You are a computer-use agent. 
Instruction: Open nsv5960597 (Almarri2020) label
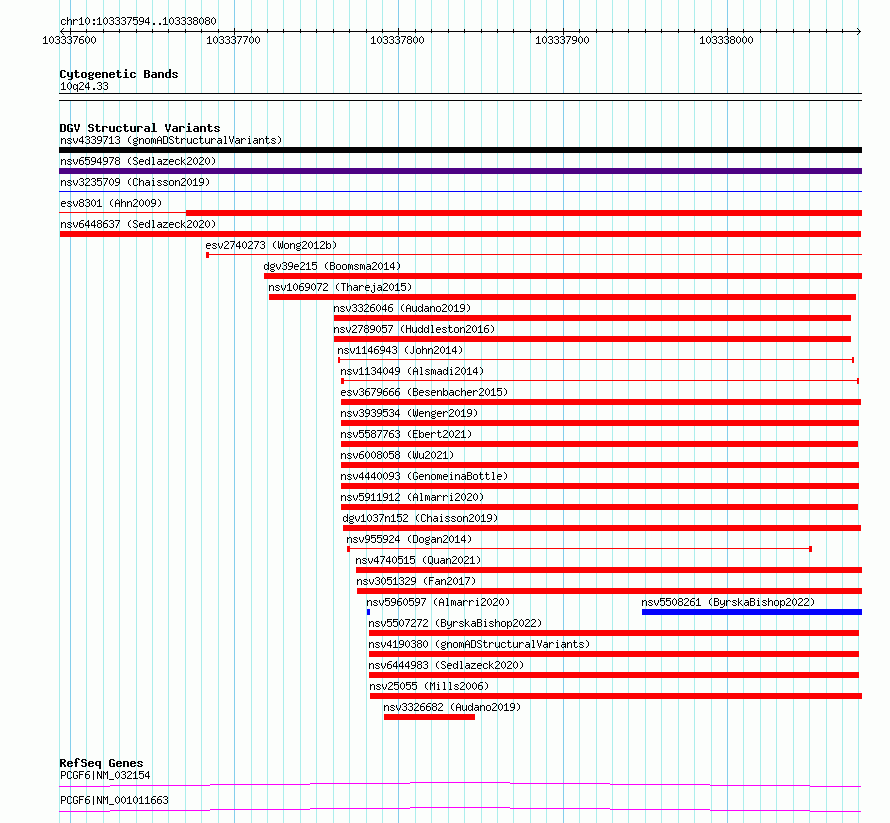pyautogui.click(x=438, y=602)
